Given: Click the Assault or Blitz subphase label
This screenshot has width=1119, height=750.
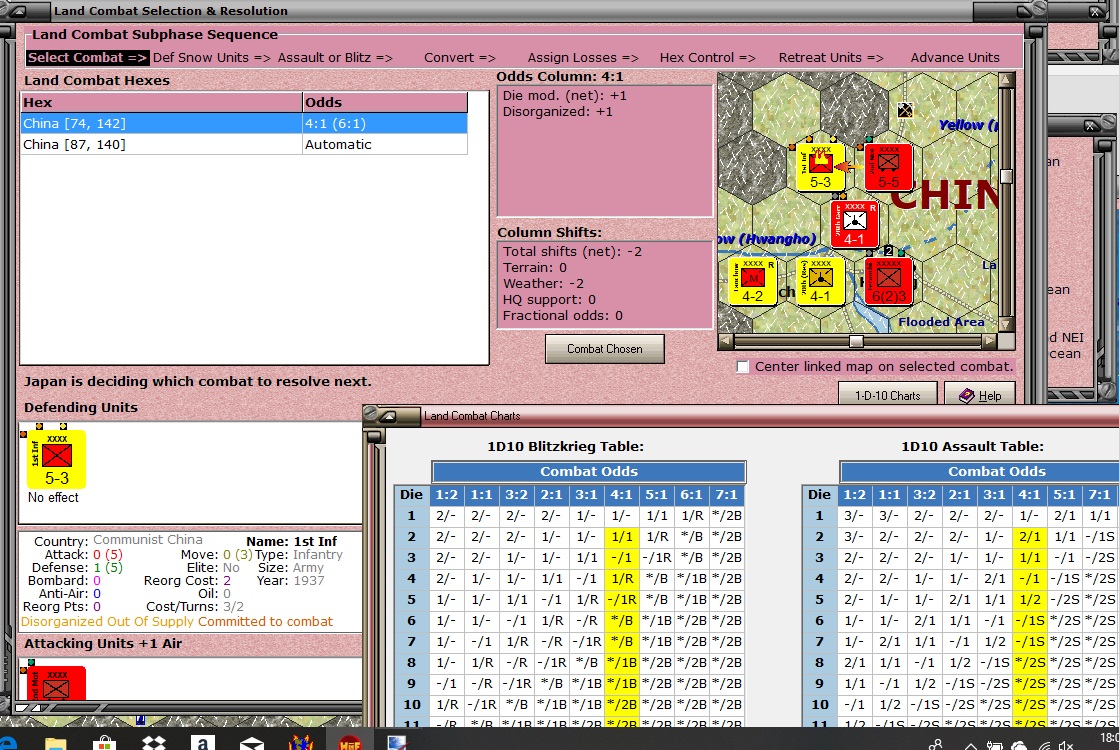Looking at the screenshot, I should [335, 58].
